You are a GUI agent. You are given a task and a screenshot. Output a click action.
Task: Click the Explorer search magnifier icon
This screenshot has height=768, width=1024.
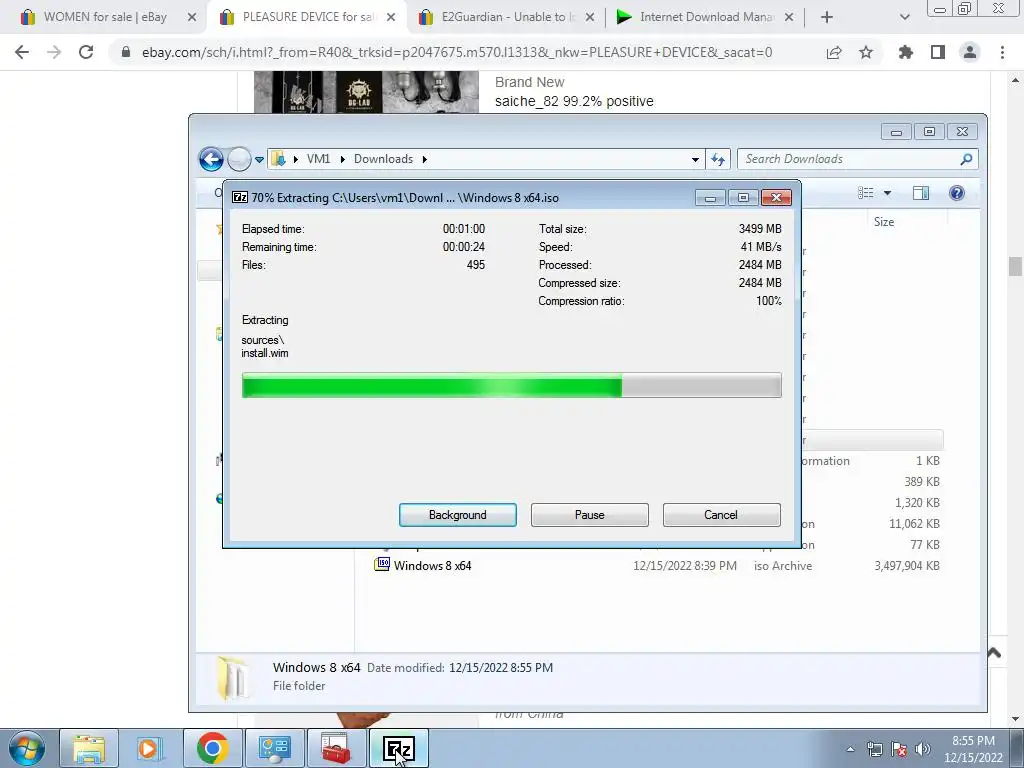pyautogui.click(x=966, y=159)
